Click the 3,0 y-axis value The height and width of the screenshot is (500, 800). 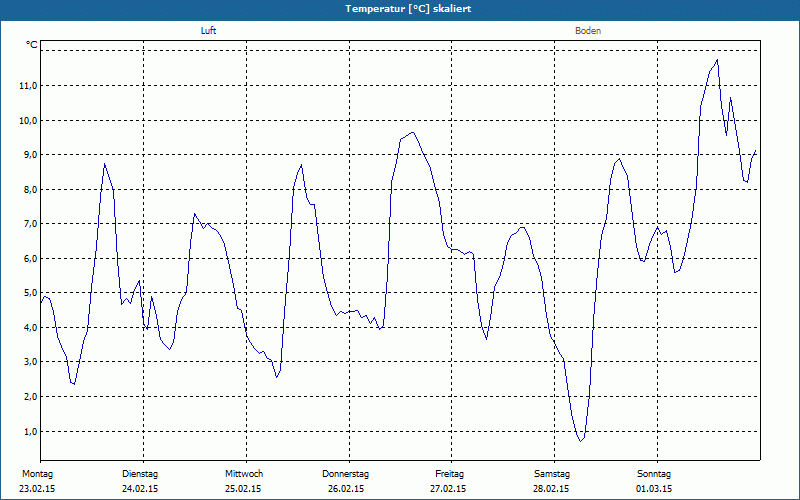coord(29,362)
